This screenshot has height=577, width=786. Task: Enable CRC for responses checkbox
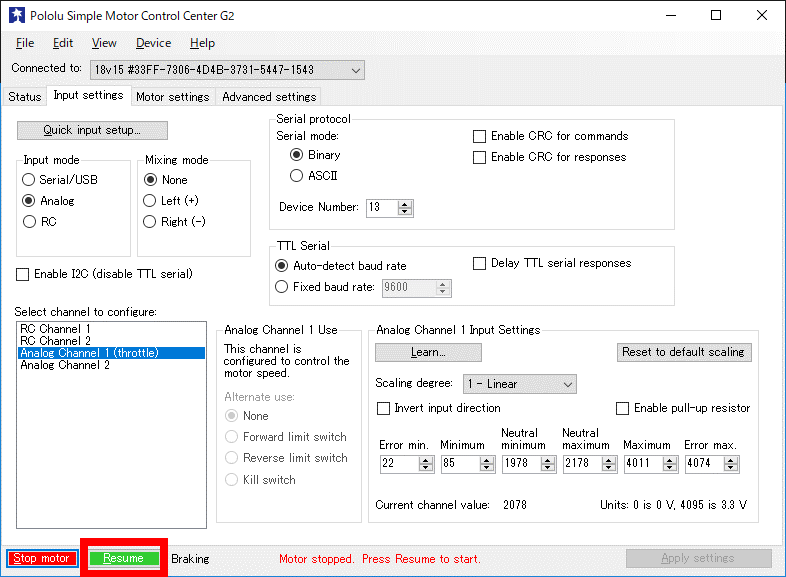(549, 157)
